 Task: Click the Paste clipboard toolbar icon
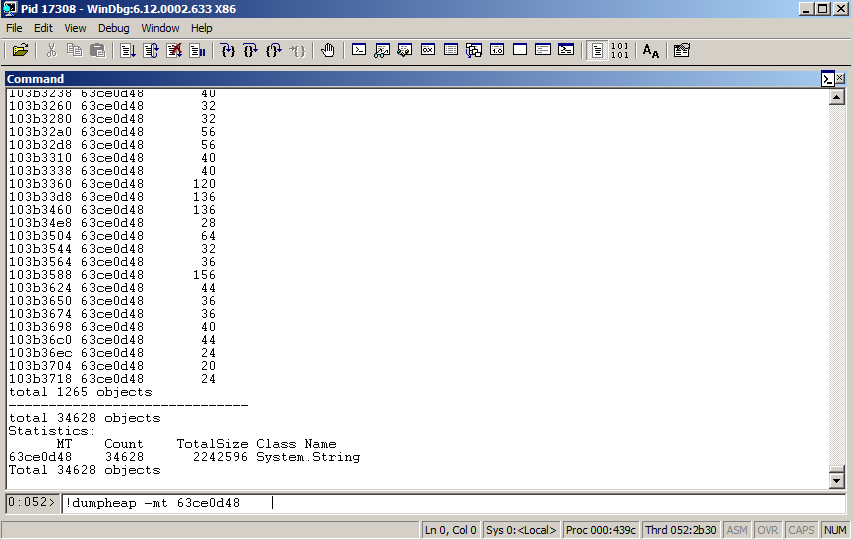(97, 51)
